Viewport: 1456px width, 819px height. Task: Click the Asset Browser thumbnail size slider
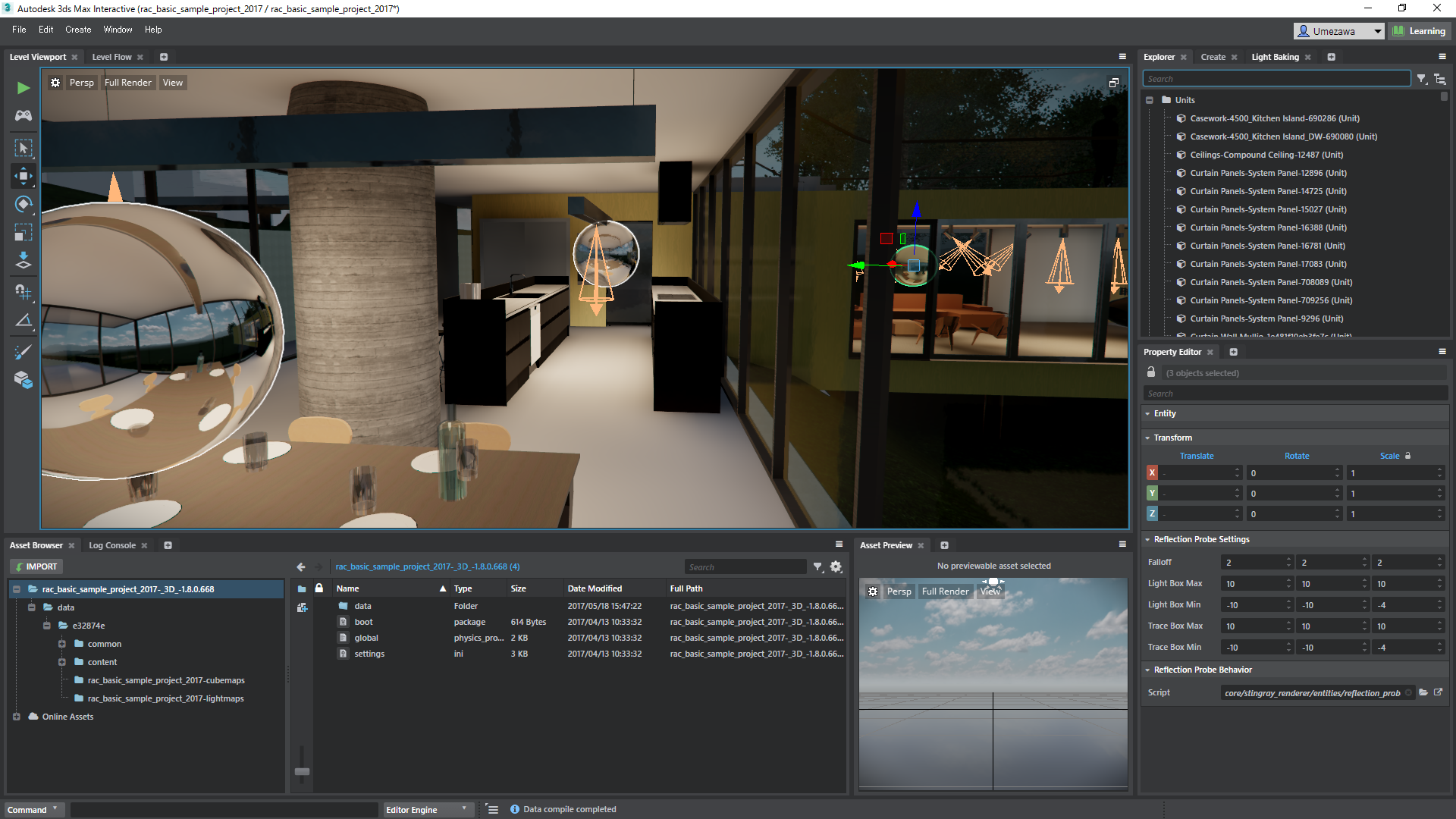302,771
